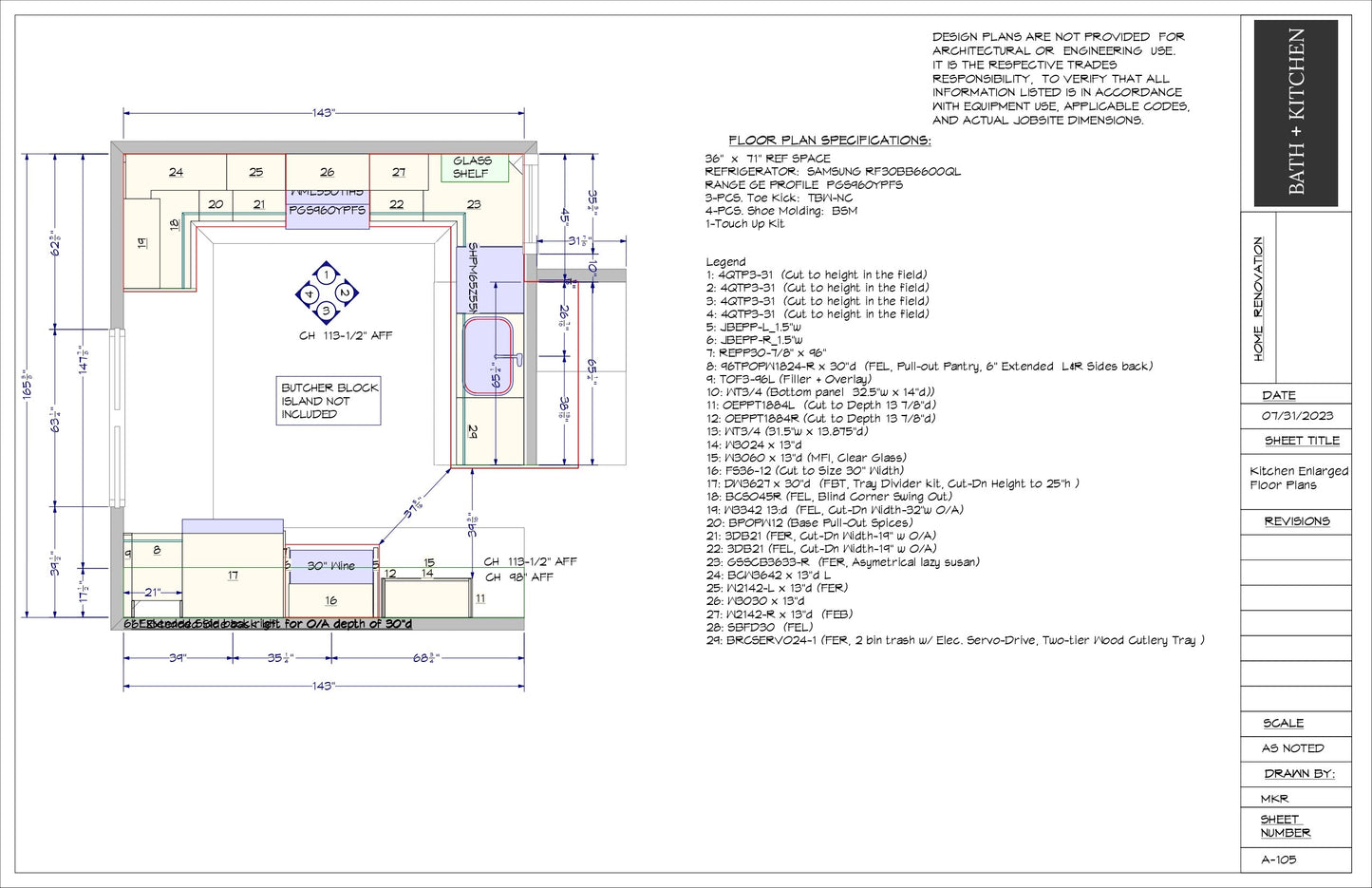
Task: Click the drafter initials MKR
Action: [x=1274, y=799]
